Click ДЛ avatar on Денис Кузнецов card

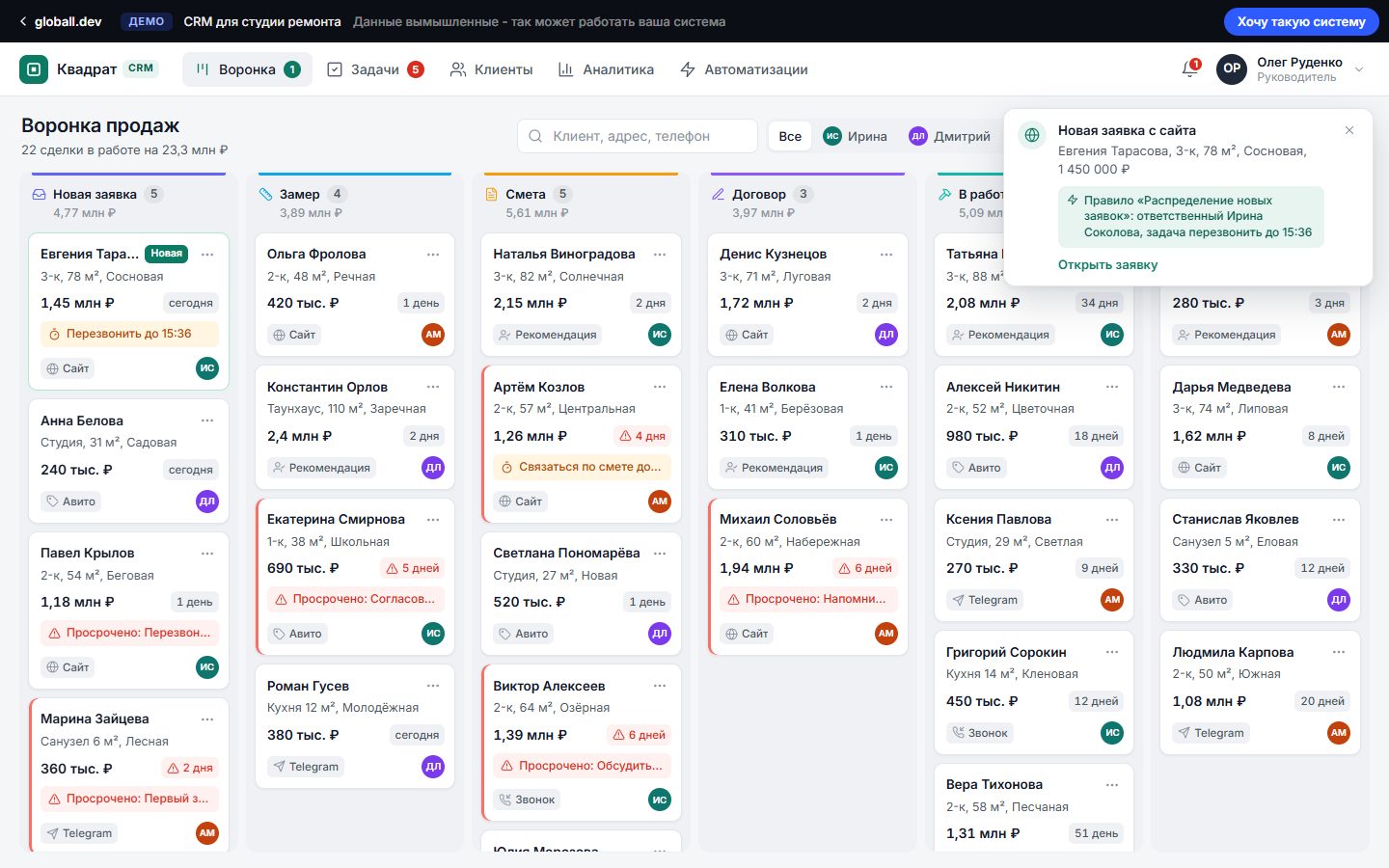[886, 335]
